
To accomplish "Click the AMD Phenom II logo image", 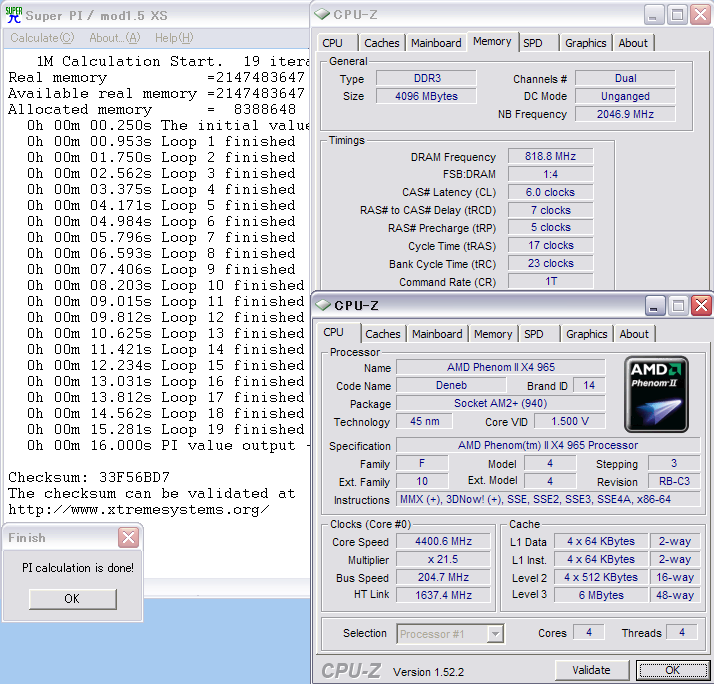I will click(656, 394).
